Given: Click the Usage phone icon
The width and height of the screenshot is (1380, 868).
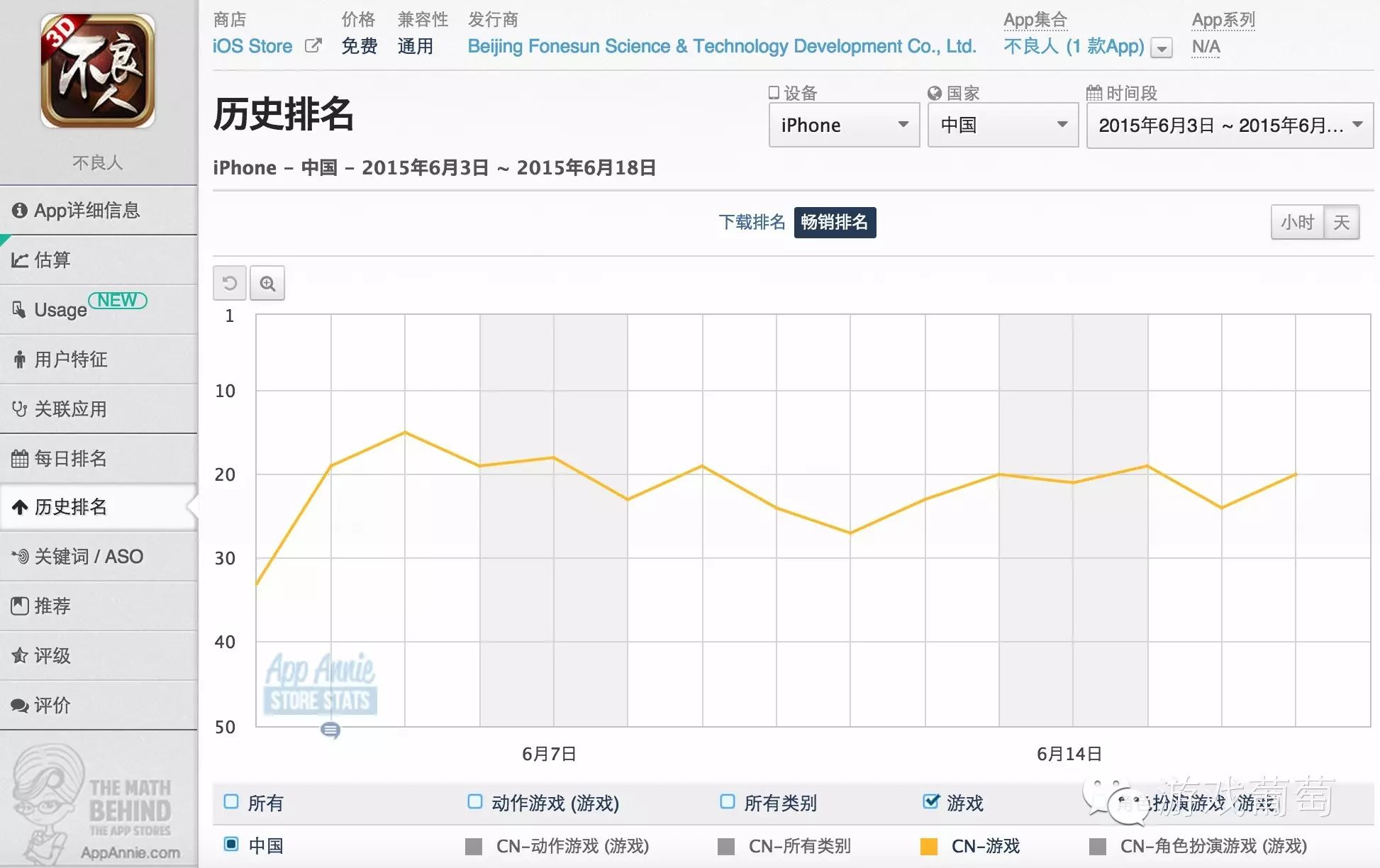Looking at the screenshot, I should tap(19, 309).
